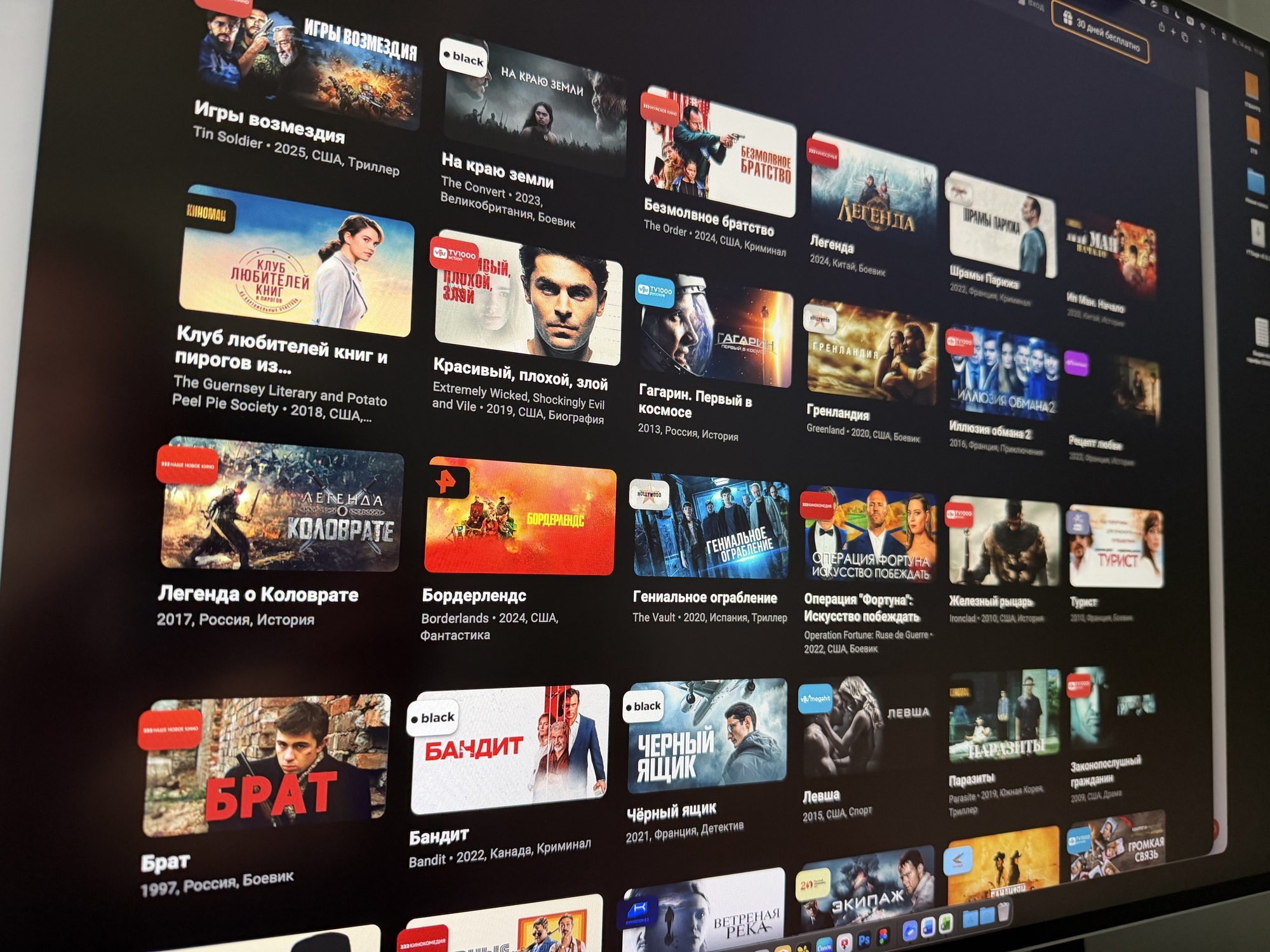Show the browser tab overview

(1185, 37)
